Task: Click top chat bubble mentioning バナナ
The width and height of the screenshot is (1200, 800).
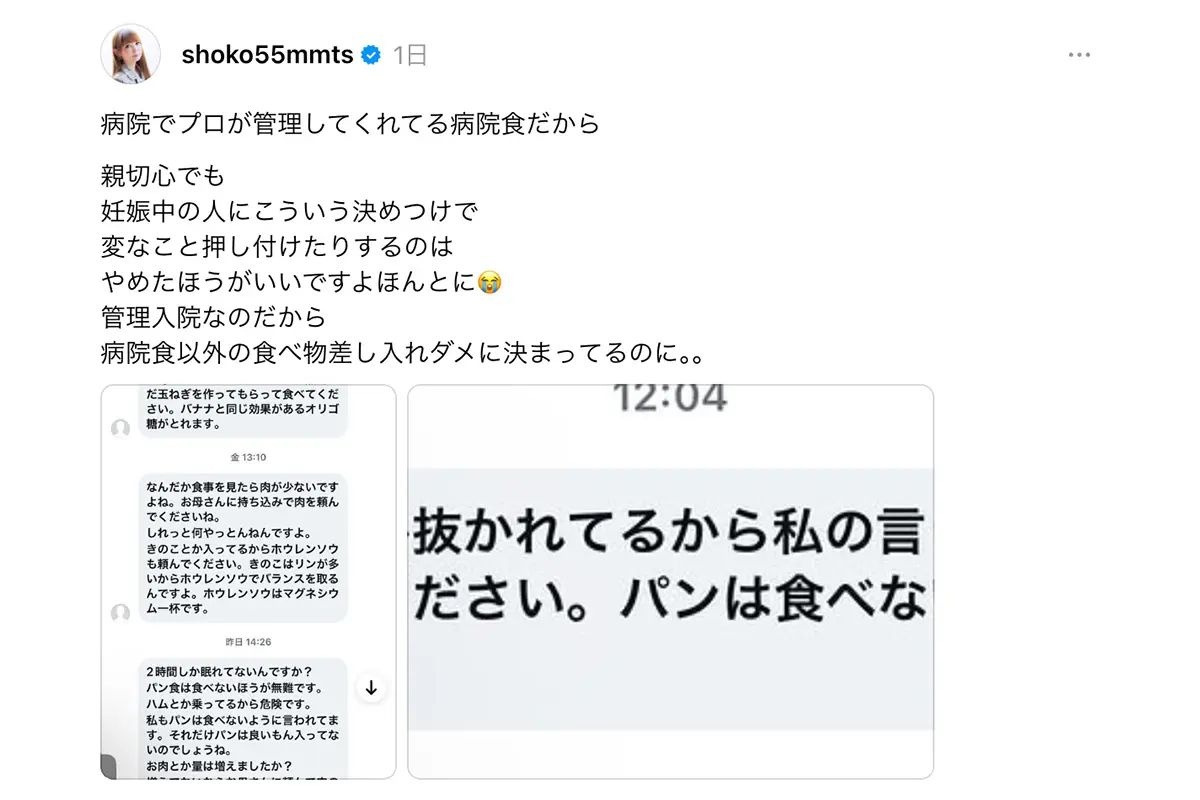Action: point(242,410)
